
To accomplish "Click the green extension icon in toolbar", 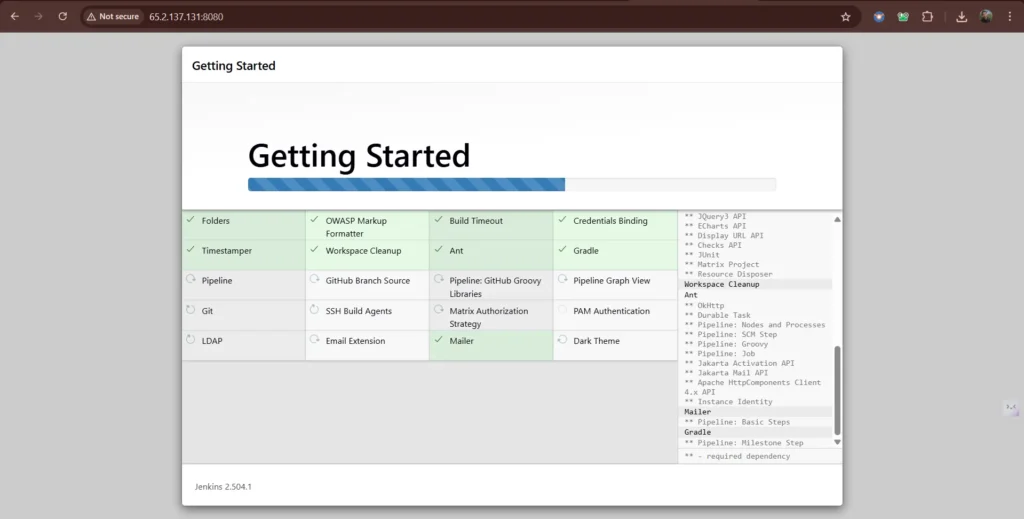I will (903, 16).
